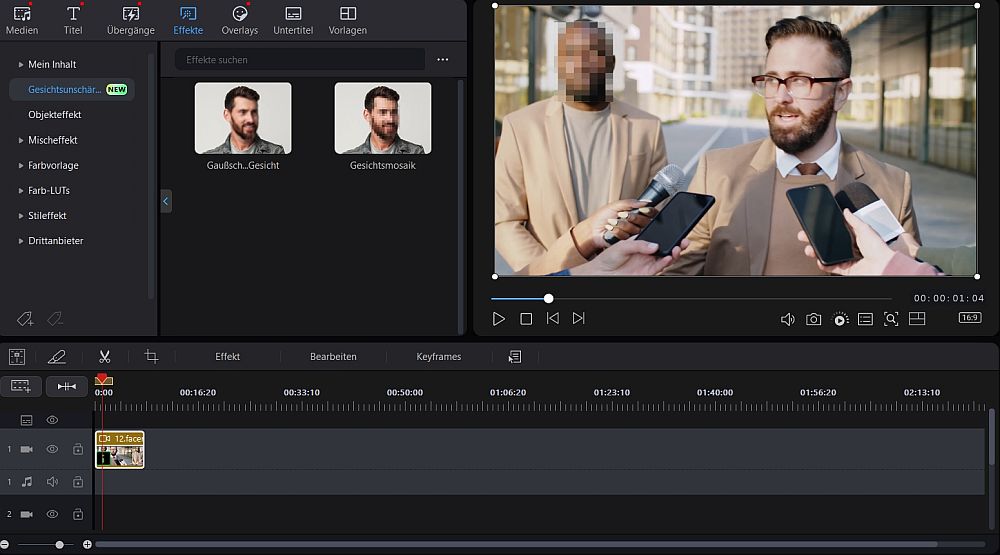
Task: Click the video track 2 camera icon
Action: 26,514
